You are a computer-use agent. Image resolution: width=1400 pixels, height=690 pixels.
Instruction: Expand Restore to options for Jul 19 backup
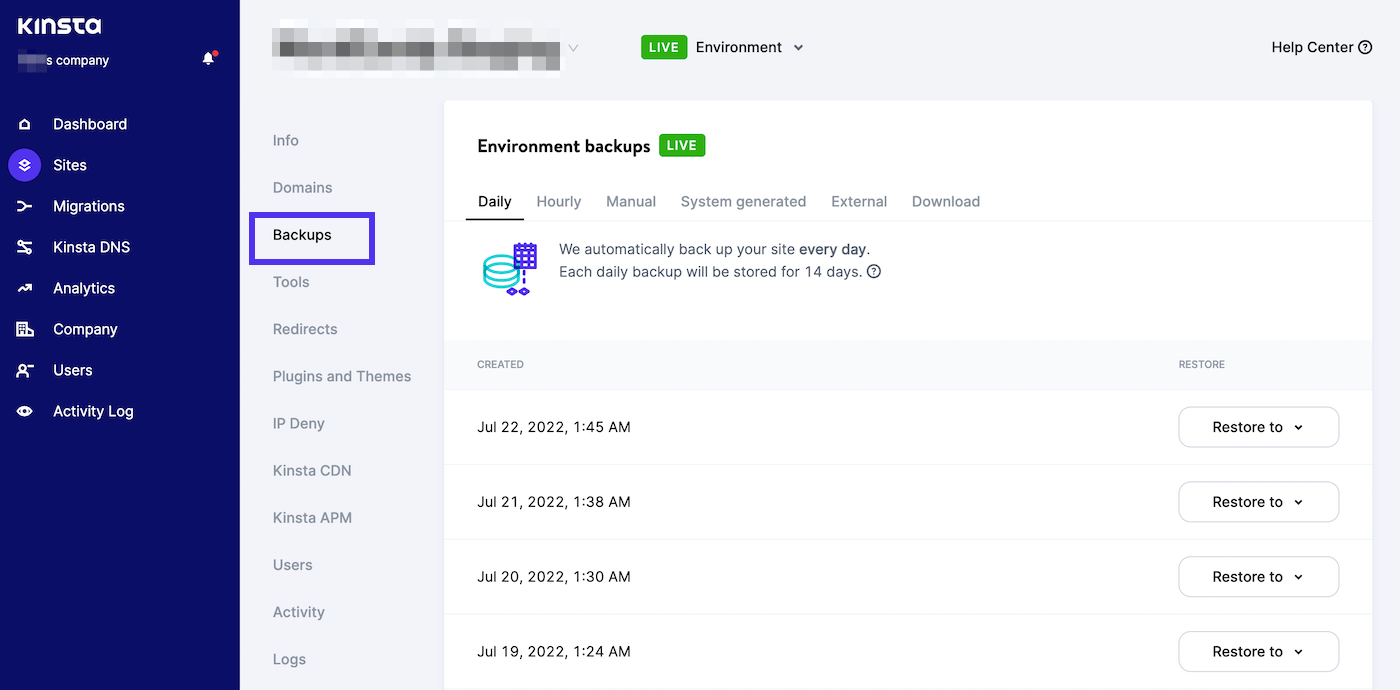click(1258, 651)
